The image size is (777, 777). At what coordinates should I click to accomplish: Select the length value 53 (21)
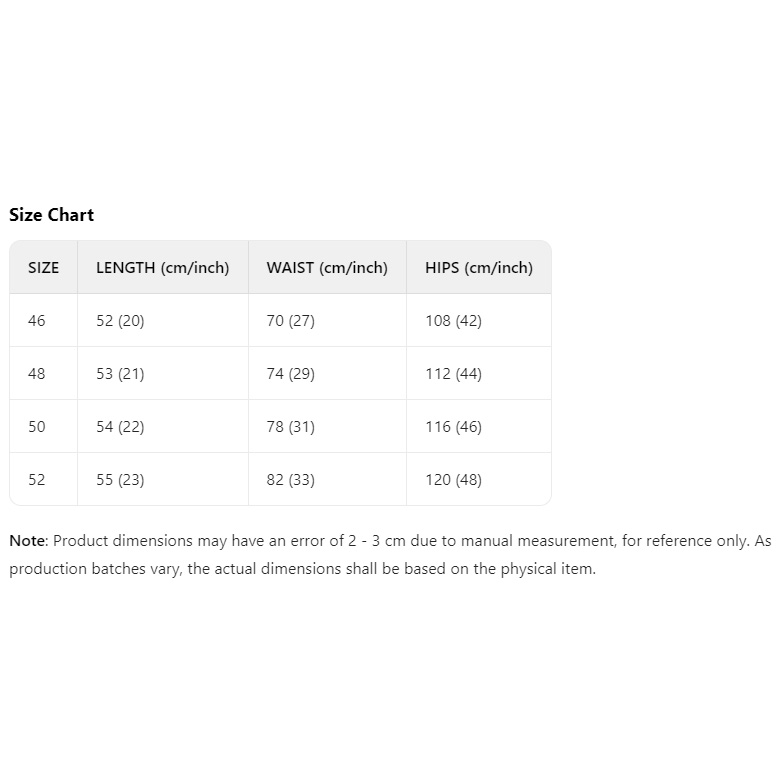[x=120, y=374]
